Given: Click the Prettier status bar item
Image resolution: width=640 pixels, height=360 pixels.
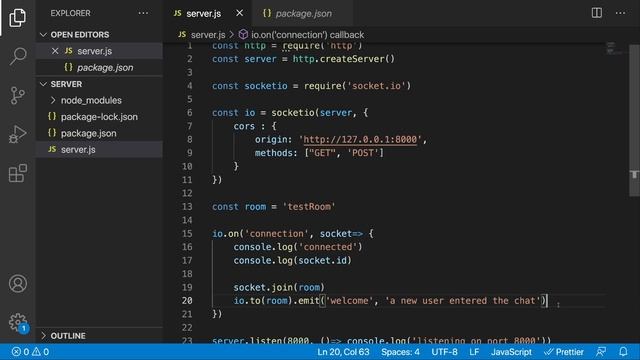Looking at the screenshot, I should (x=564, y=352).
